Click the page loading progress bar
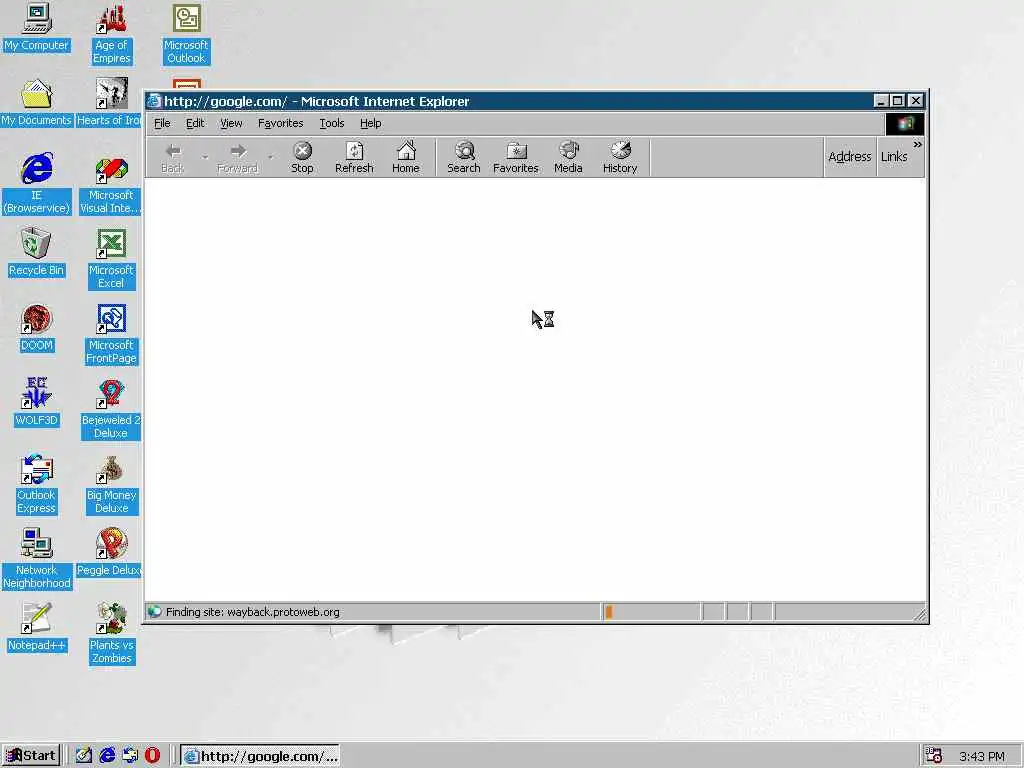The height and width of the screenshot is (768, 1024). point(650,612)
